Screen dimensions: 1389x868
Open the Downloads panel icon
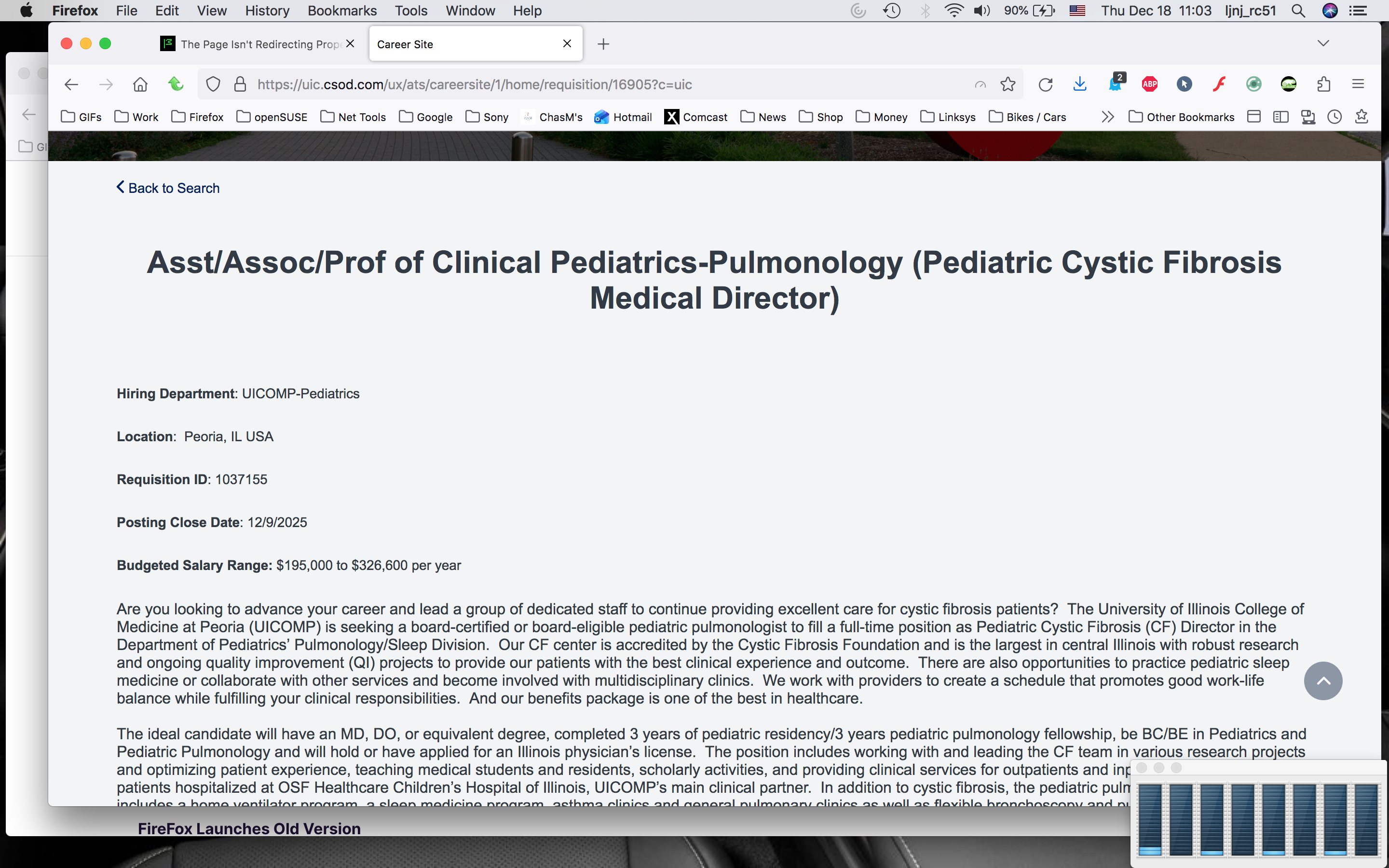[1080, 84]
